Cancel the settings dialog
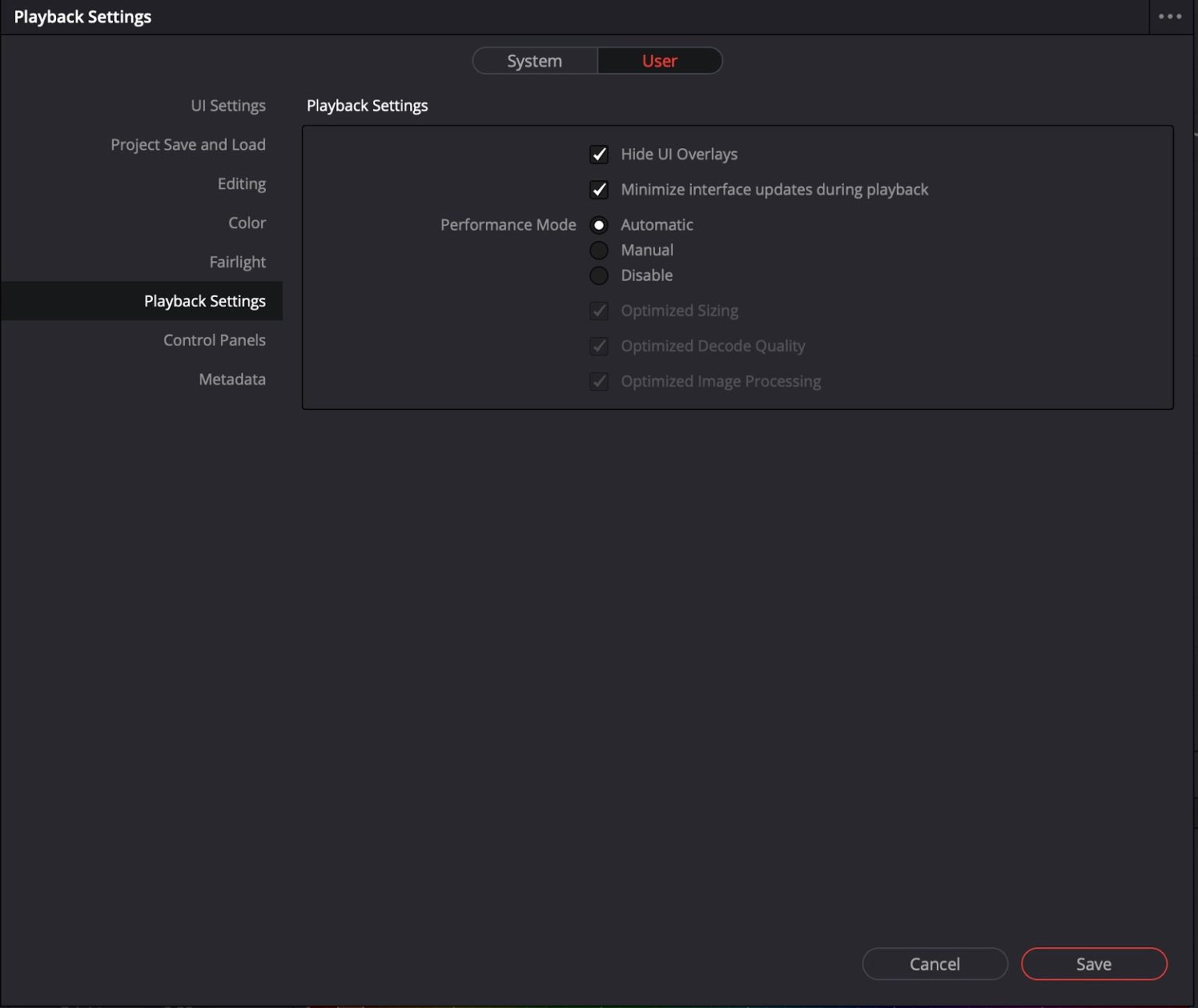The width and height of the screenshot is (1198, 1008). tap(934, 964)
